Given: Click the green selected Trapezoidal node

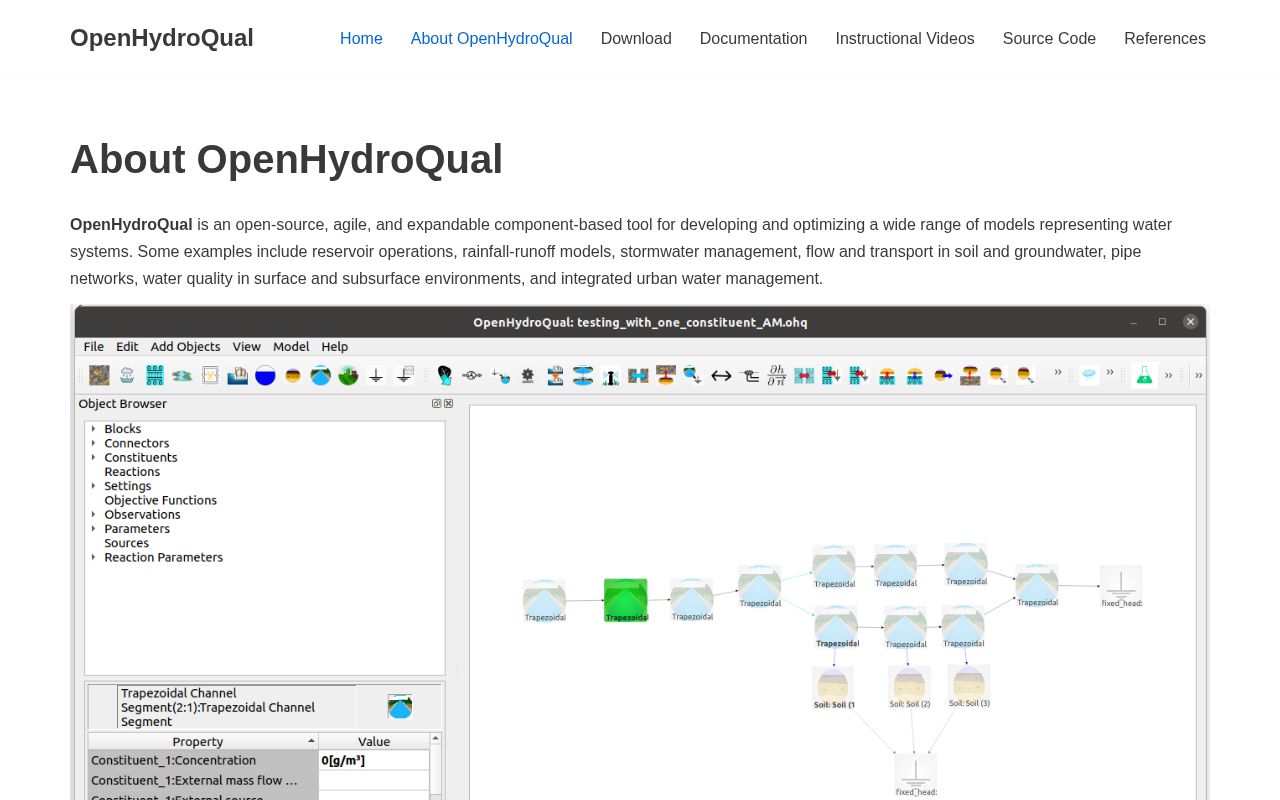Looking at the screenshot, I should (x=626, y=600).
